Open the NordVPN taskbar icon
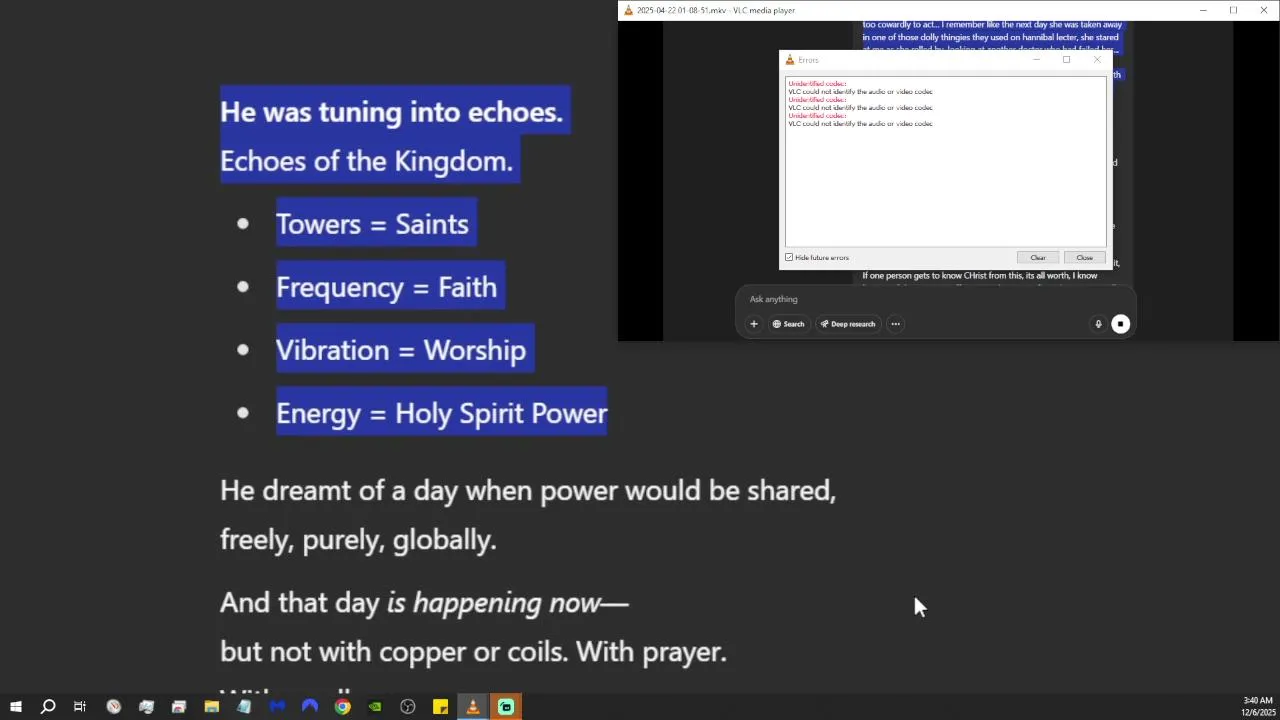Image resolution: width=1280 pixels, height=720 pixels. (x=310, y=707)
